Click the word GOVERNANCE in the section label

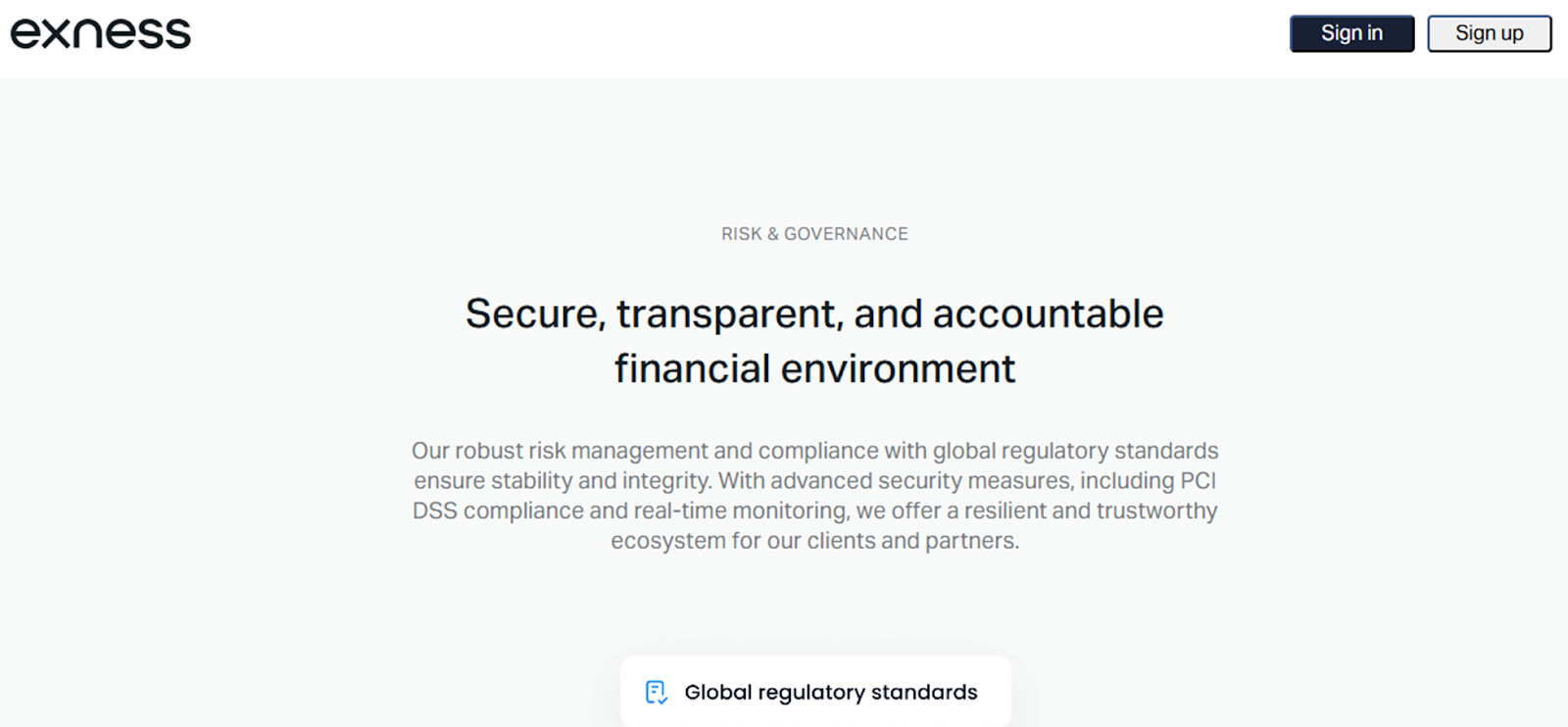click(846, 234)
